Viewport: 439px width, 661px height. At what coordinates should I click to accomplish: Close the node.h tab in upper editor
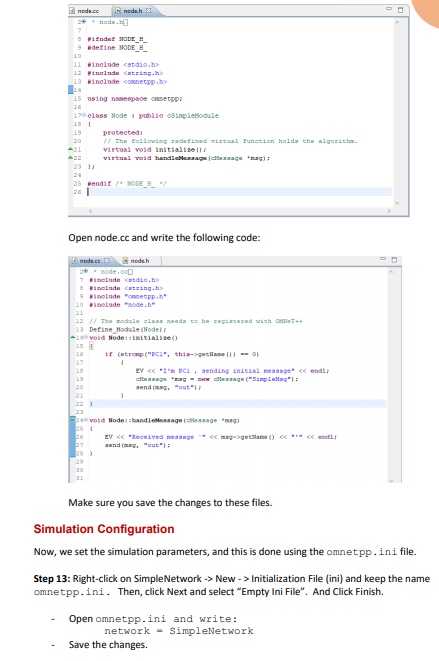(x=148, y=11)
